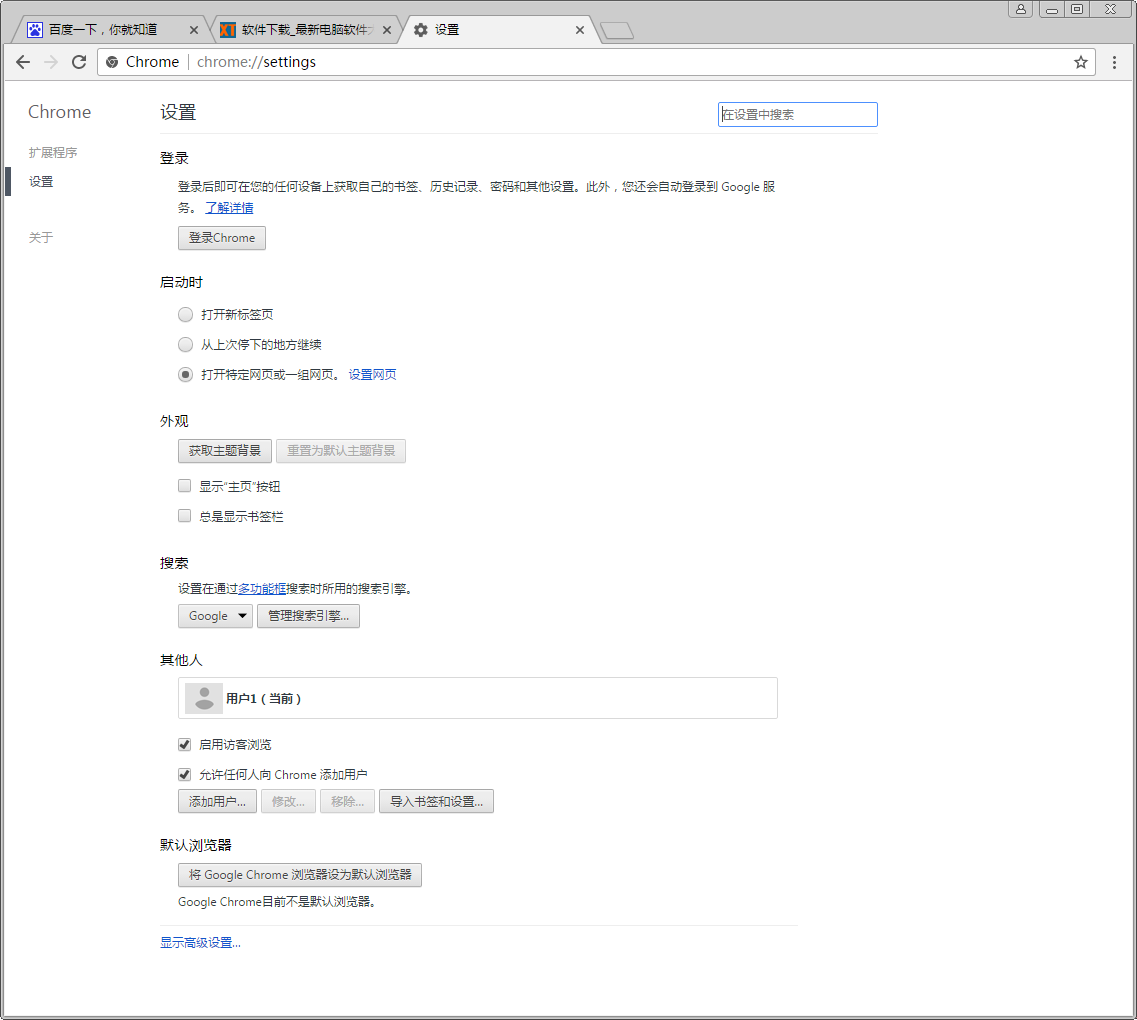Click the 登录Chrome button
1137x1020 pixels.
[222, 238]
